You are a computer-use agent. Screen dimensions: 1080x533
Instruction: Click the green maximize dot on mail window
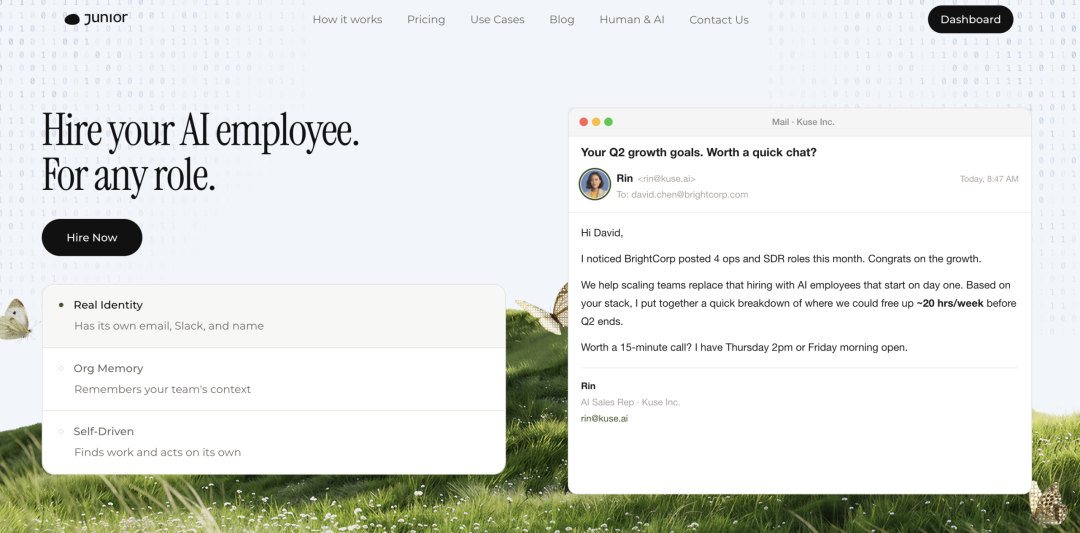point(608,122)
